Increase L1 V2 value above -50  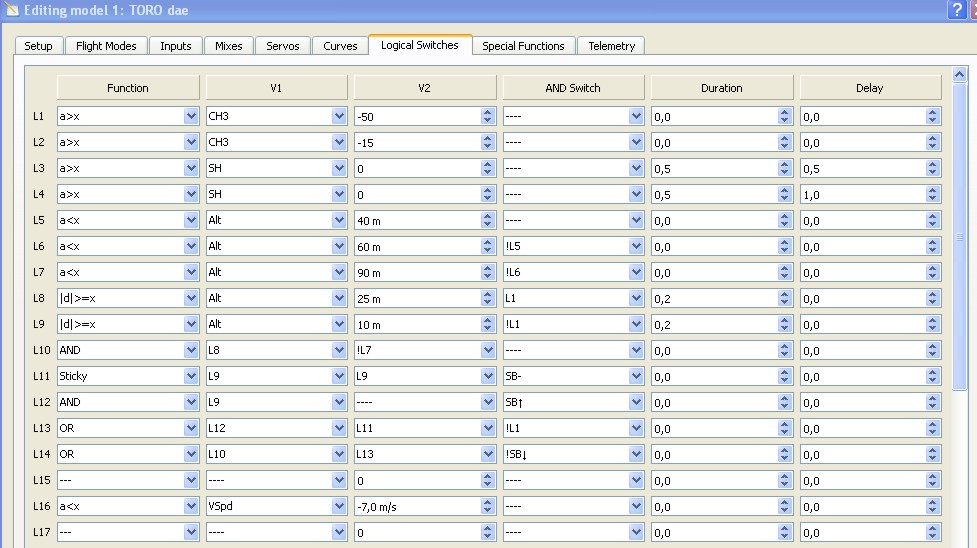(488, 113)
